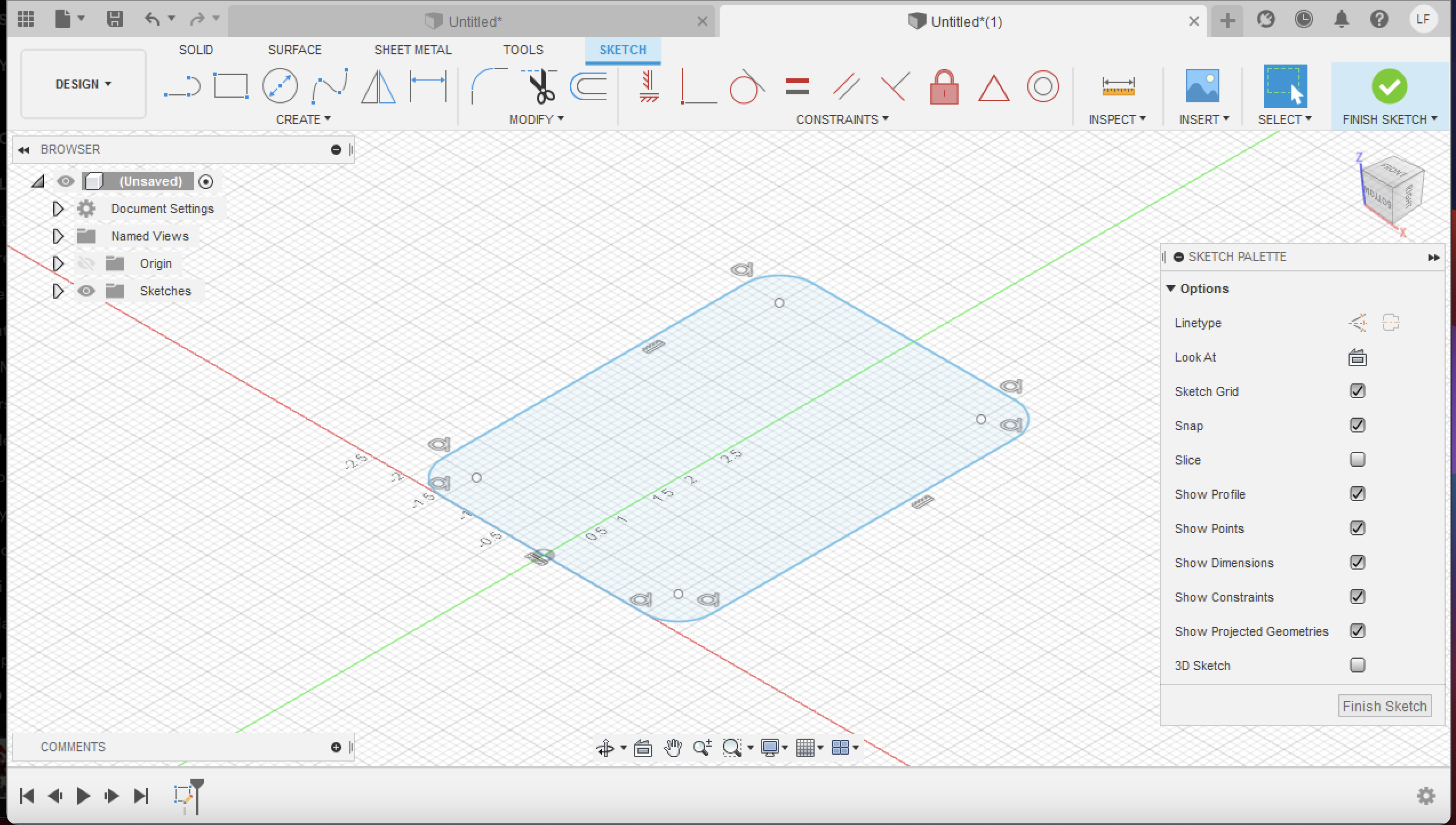This screenshot has width=1456, height=825.
Task: Disable the Sketch Grid checkbox
Action: click(1358, 391)
